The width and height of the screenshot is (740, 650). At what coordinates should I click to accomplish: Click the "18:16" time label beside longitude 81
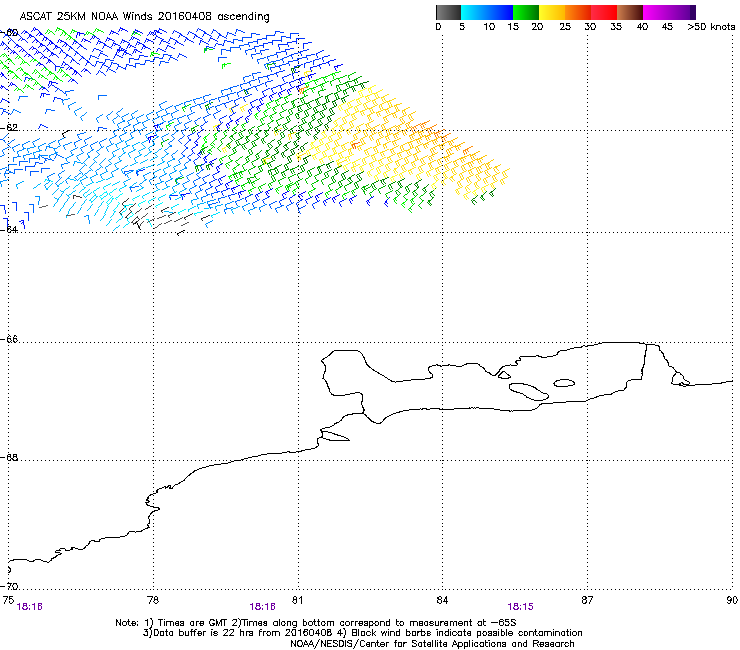[x=262, y=607]
